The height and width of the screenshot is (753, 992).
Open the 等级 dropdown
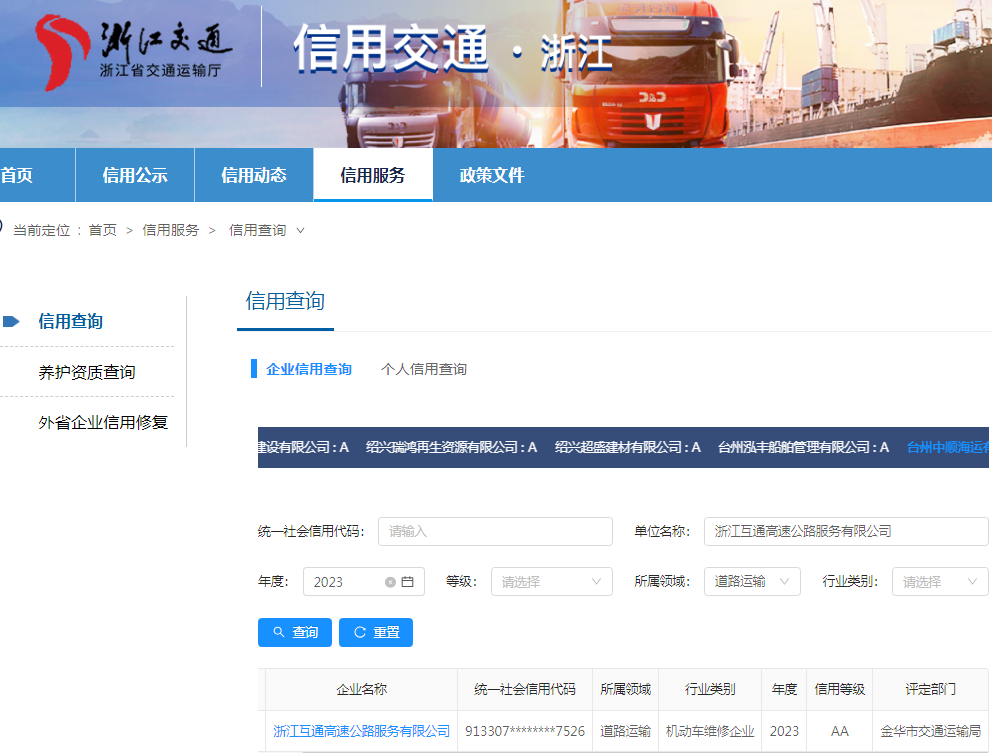[x=551, y=581]
